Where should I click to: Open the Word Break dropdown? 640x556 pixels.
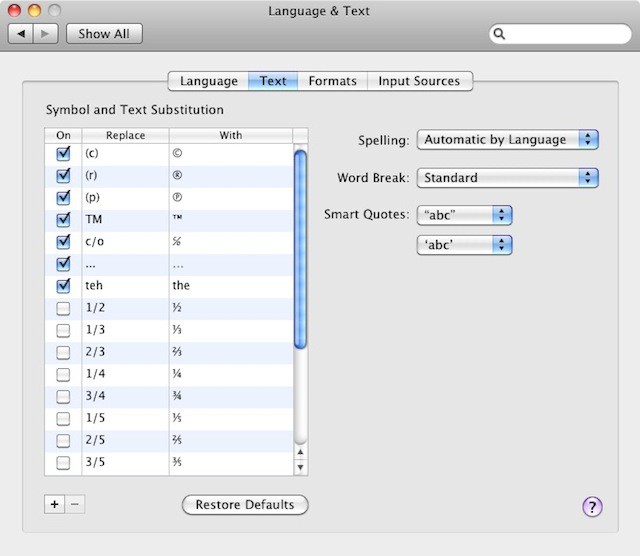coord(507,178)
